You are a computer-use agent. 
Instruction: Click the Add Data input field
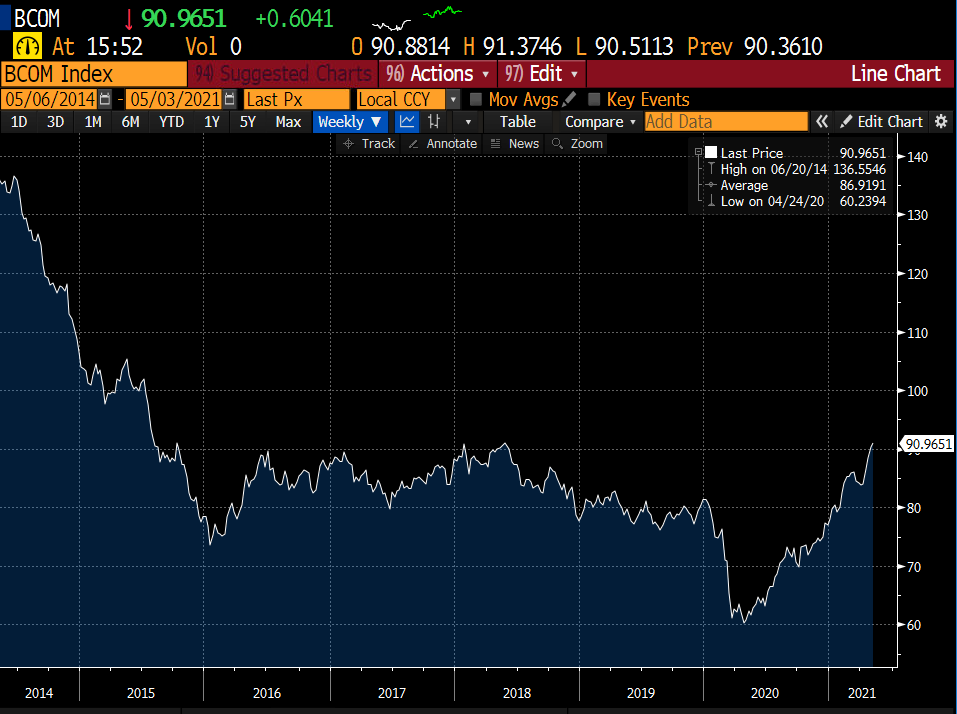point(726,121)
